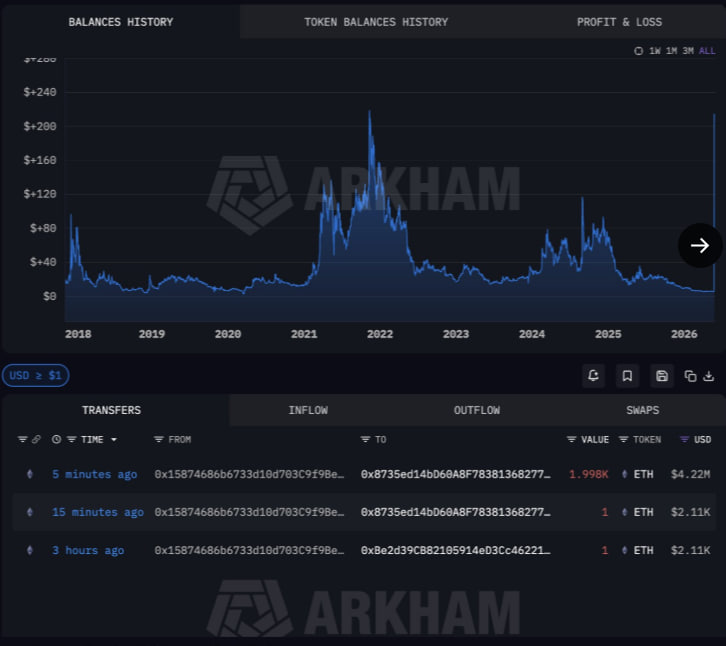Open the FROM column filter icon
The image size is (726, 646).
point(159,439)
